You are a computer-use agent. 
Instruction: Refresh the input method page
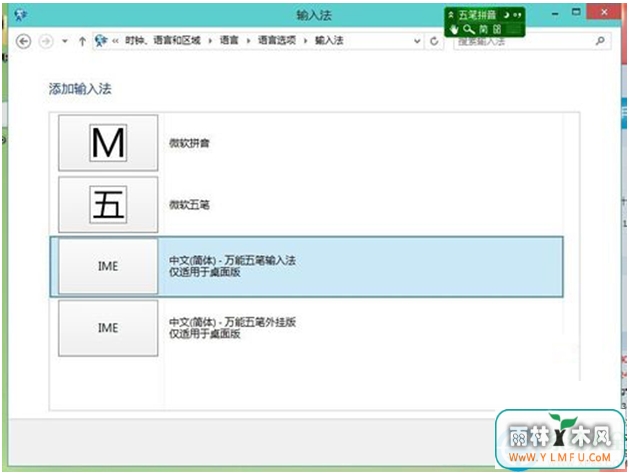coord(434,41)
